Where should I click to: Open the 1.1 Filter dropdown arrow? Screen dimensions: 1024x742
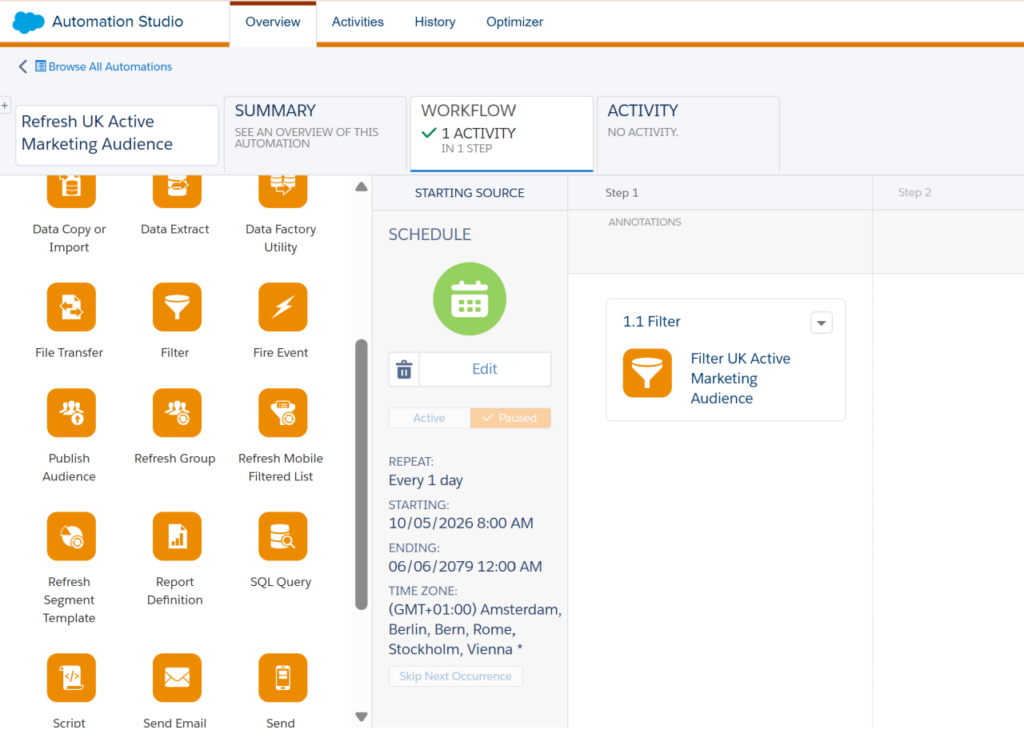coord(821,323)
